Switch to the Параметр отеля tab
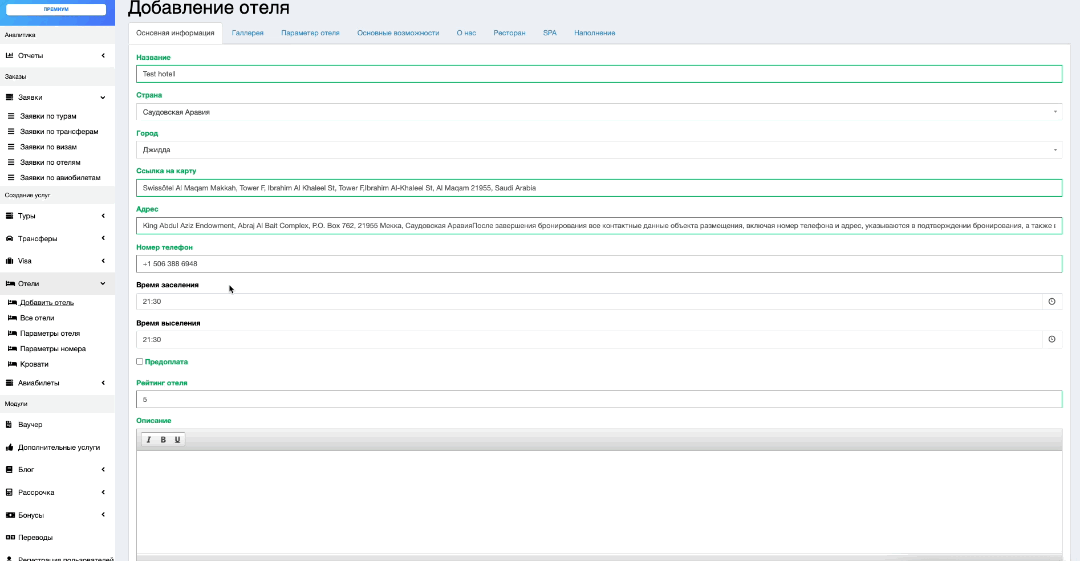 310,33
